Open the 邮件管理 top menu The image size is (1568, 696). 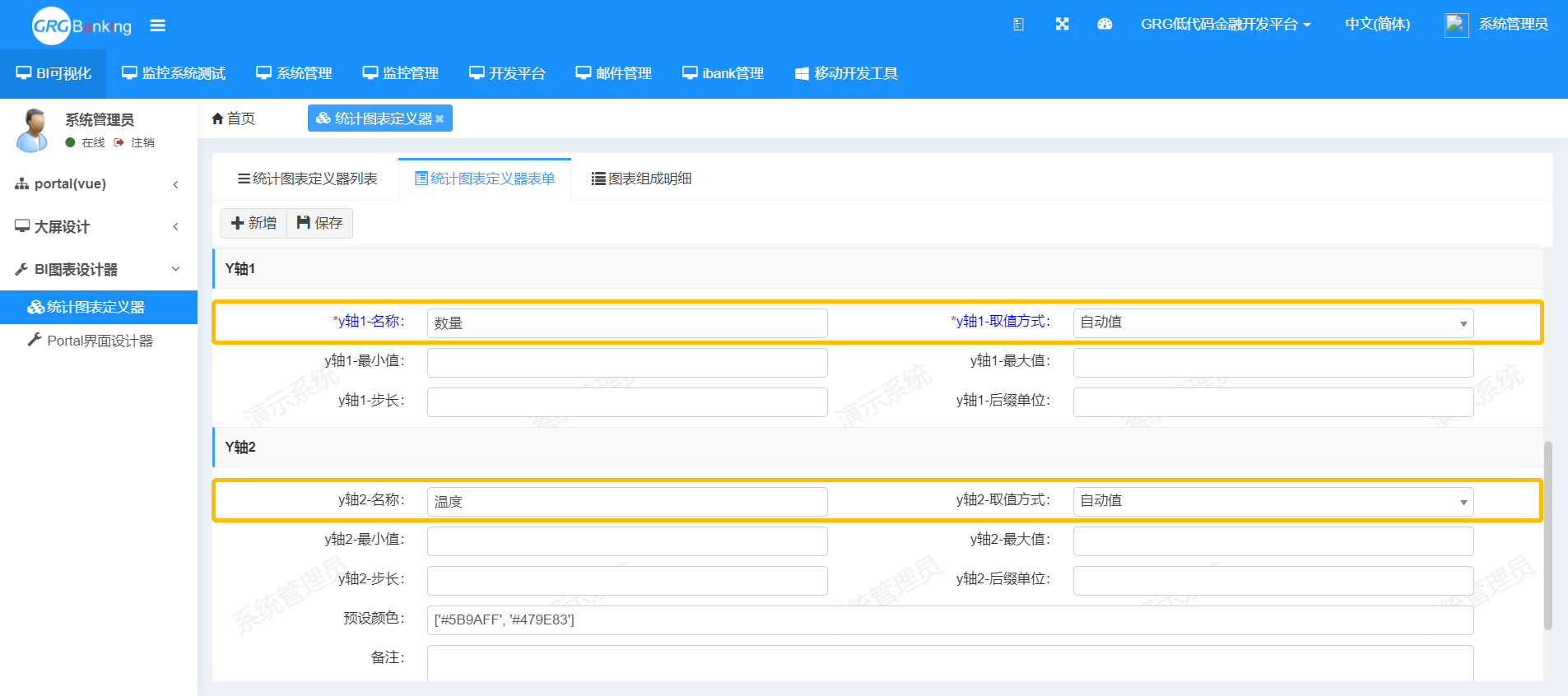pyautogui.click(x=613, y=73)
